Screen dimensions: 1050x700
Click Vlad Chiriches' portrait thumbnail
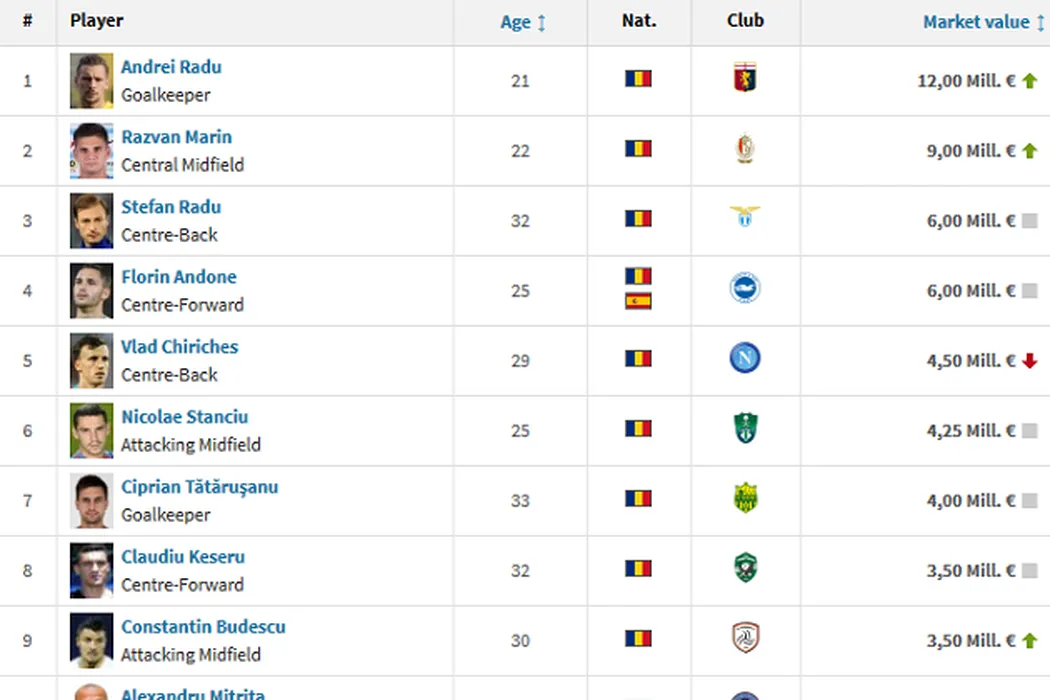[91, 361]
